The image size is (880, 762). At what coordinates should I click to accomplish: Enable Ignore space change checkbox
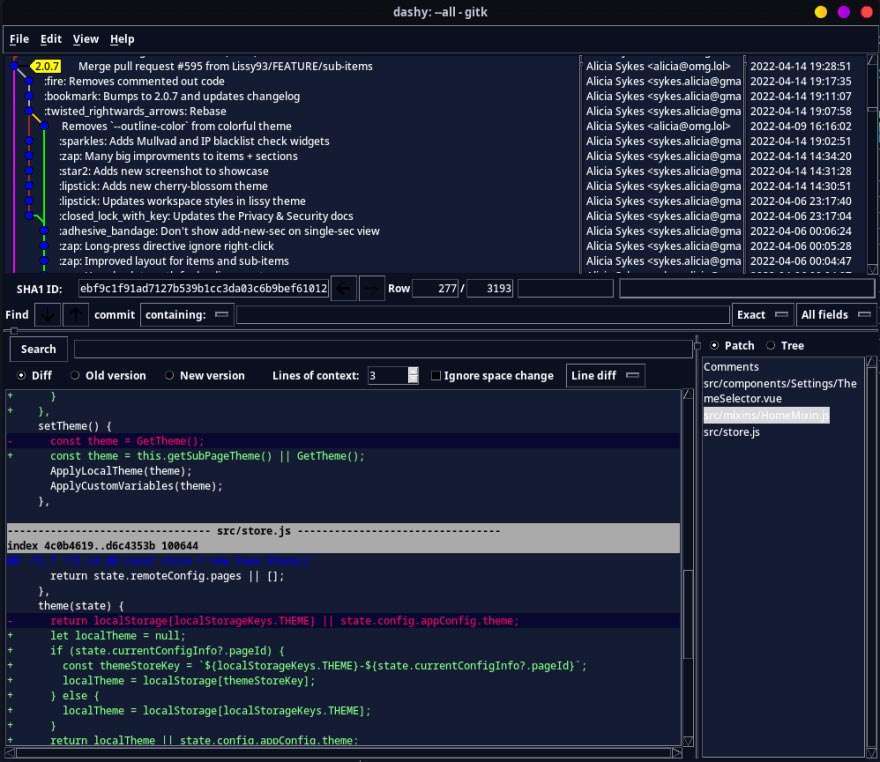pos(435,376)
